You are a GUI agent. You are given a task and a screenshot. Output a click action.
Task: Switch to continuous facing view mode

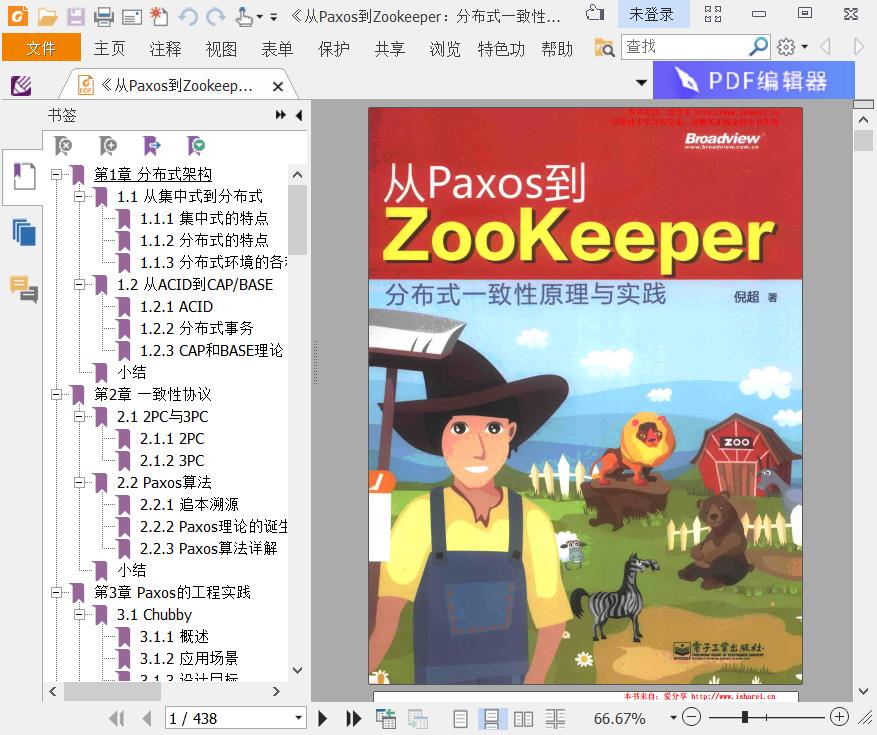tap(555, 718)
